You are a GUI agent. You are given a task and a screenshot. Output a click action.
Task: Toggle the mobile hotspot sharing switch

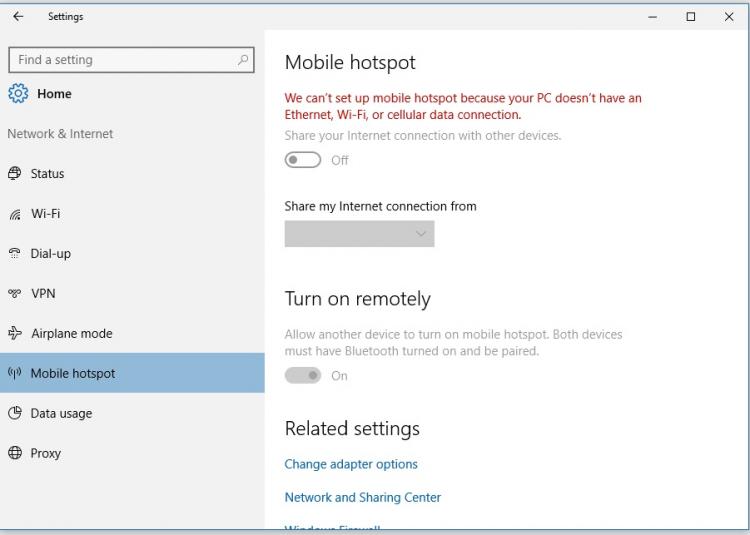(x=303, y=160)
